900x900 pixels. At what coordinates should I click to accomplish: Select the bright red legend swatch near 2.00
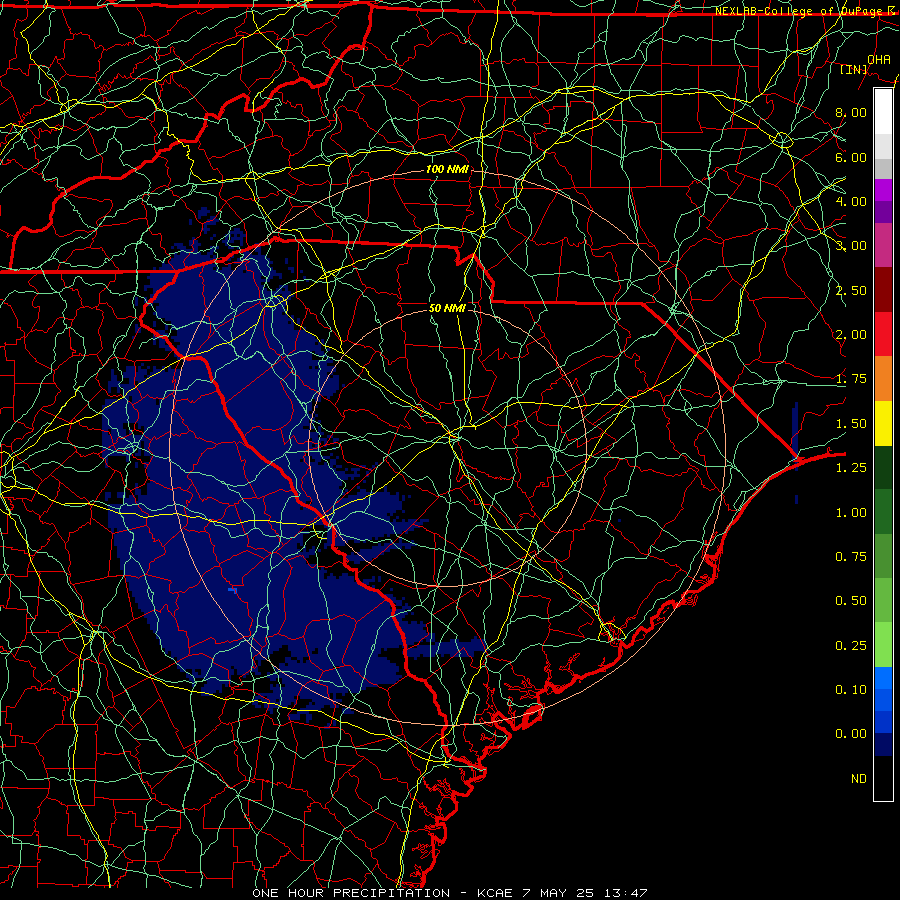pos(883,334)
